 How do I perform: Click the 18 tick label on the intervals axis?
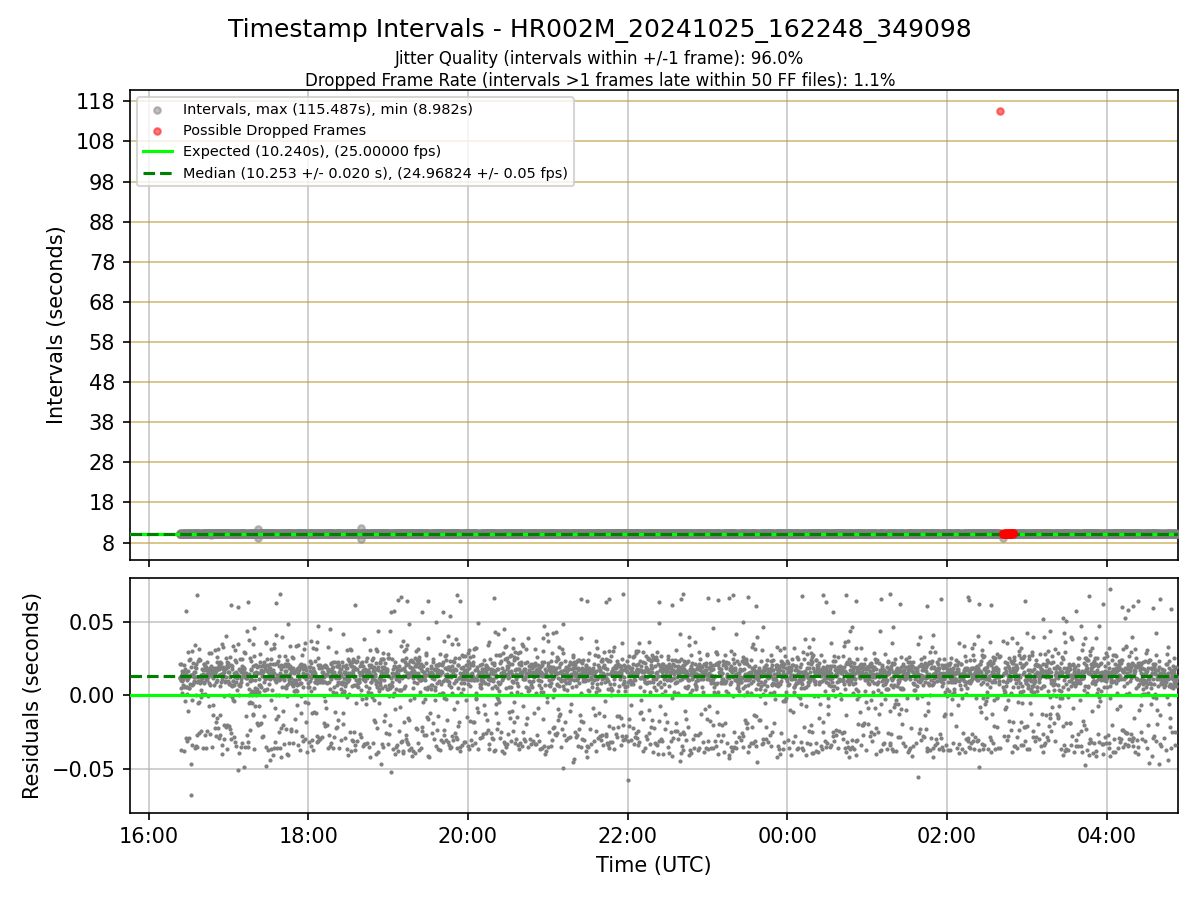(x=102, y=502)
